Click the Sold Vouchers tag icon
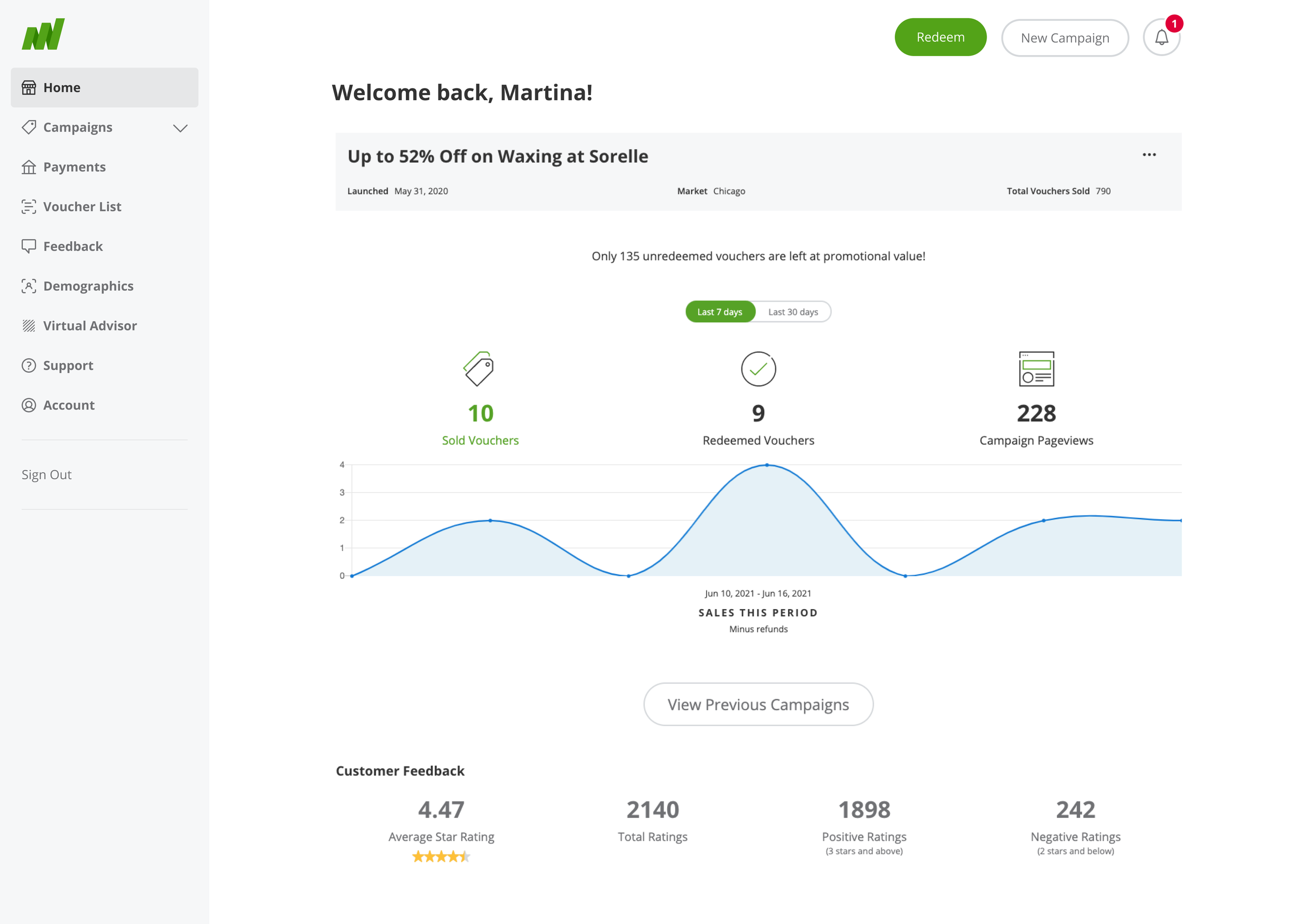 pyautogui.click(x=479, y=368)
